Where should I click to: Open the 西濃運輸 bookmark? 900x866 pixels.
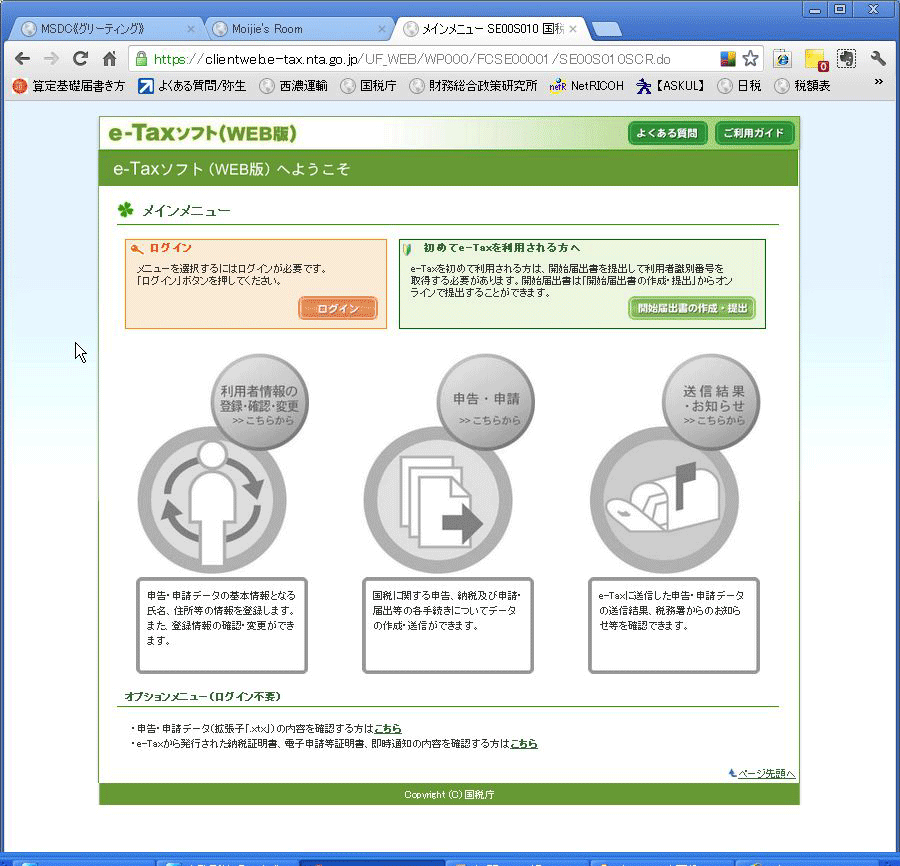click(293, 86)
